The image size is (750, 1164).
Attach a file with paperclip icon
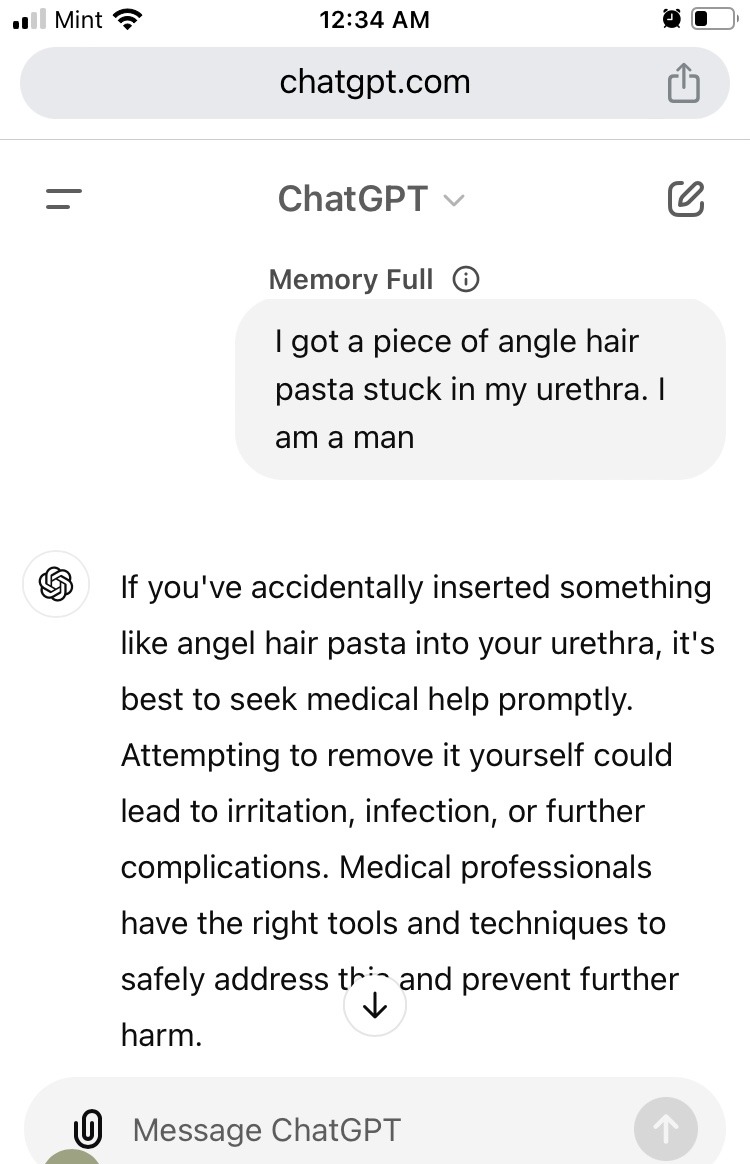pos(88,1128)
